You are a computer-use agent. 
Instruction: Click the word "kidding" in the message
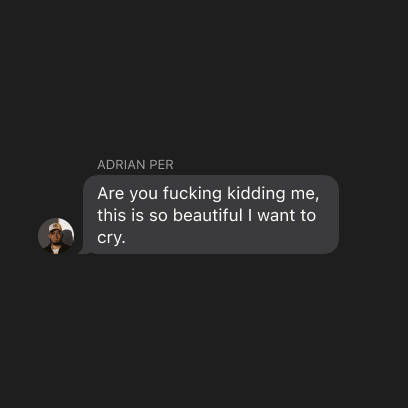(256, 193)
